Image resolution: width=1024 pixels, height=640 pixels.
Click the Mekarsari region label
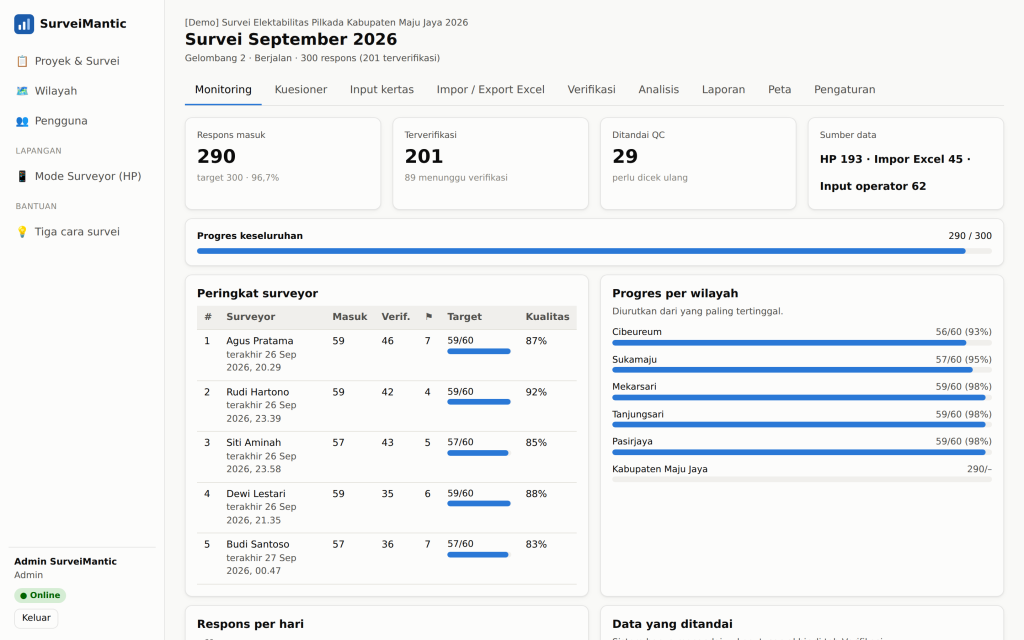[634, 387]
